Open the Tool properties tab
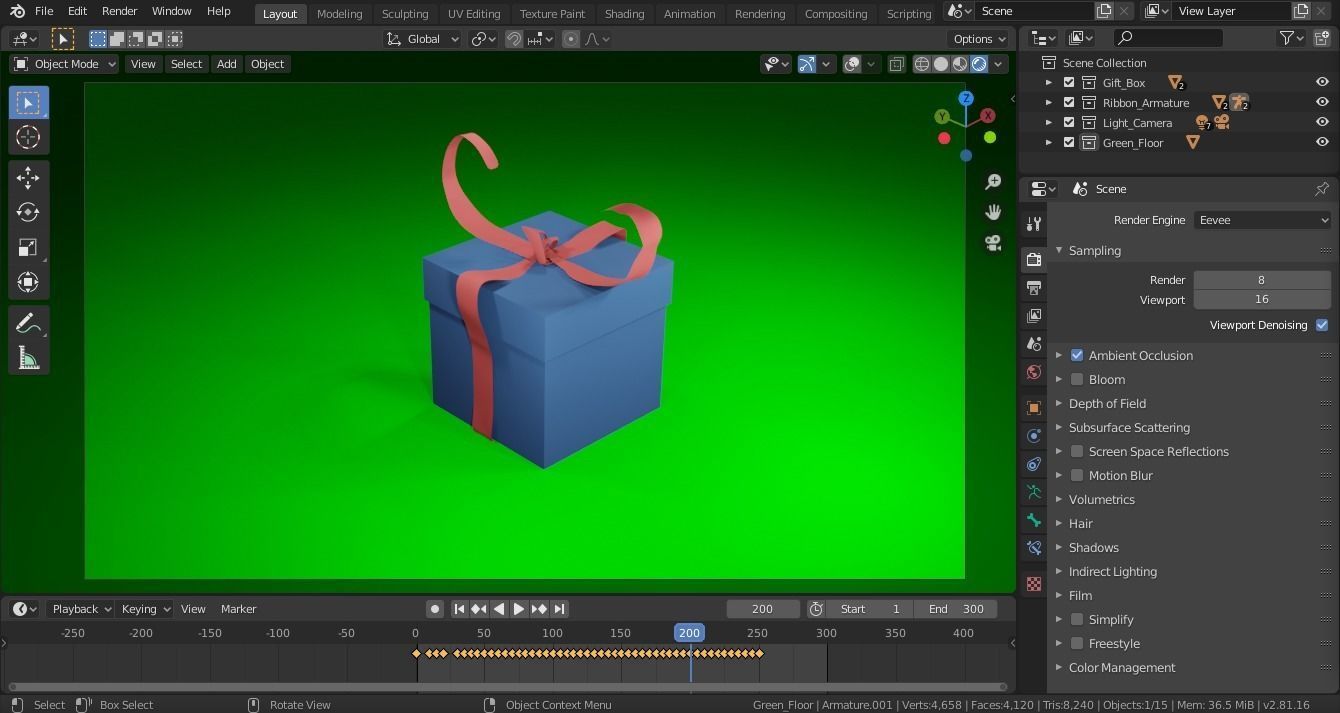1340x713 pixels. click(1034, 224)
